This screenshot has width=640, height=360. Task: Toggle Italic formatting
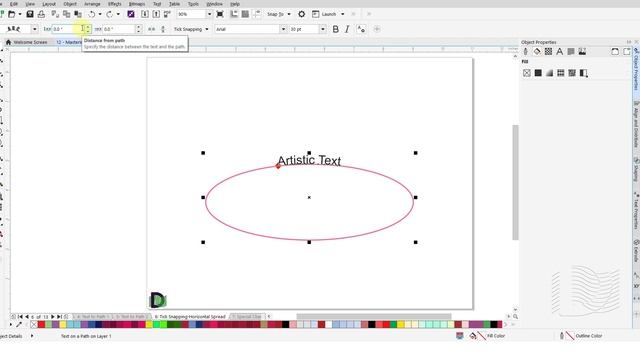click(347, 29)
